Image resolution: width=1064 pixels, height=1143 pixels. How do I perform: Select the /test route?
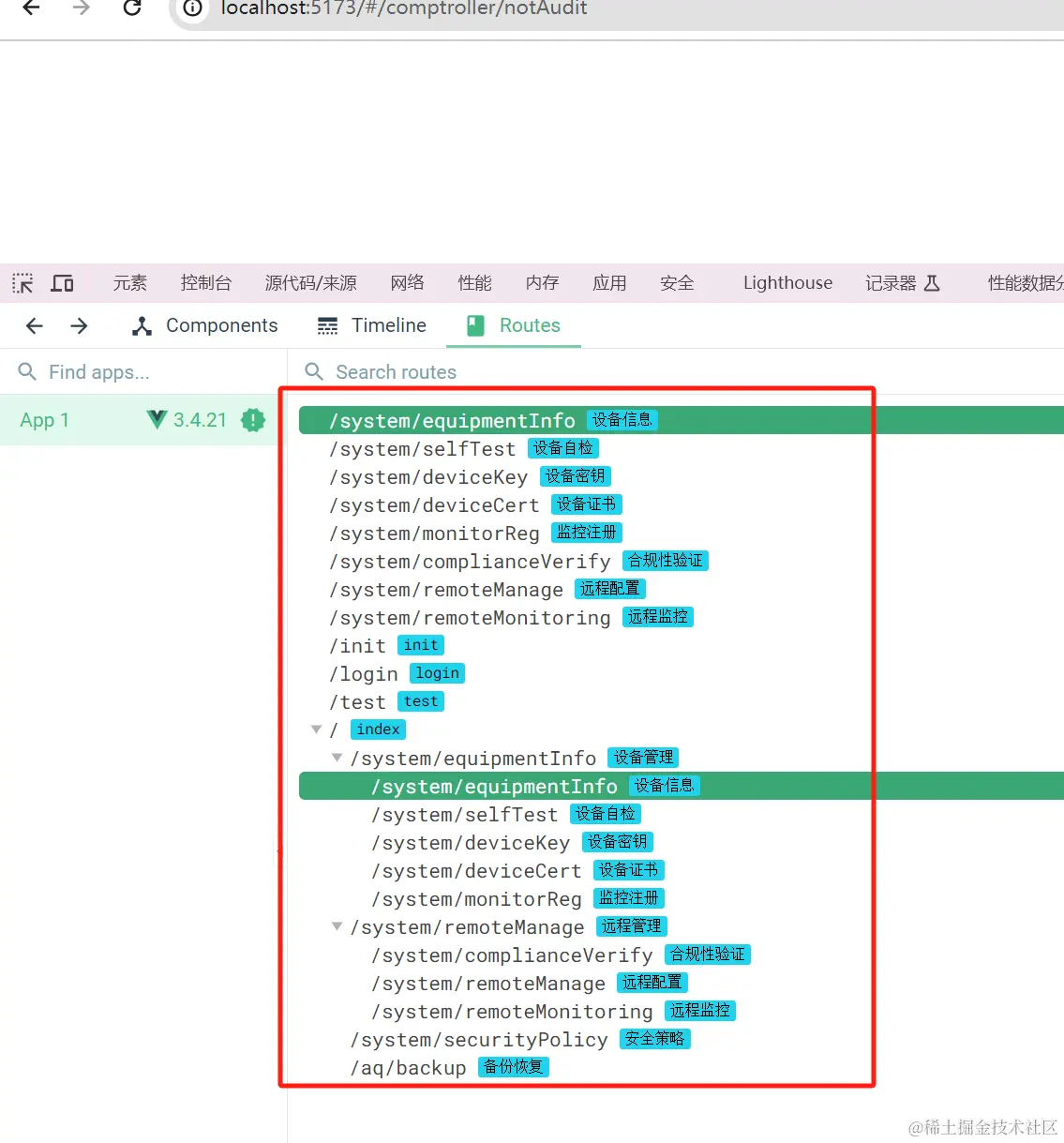pyautogui.click(x=682, y=701)
